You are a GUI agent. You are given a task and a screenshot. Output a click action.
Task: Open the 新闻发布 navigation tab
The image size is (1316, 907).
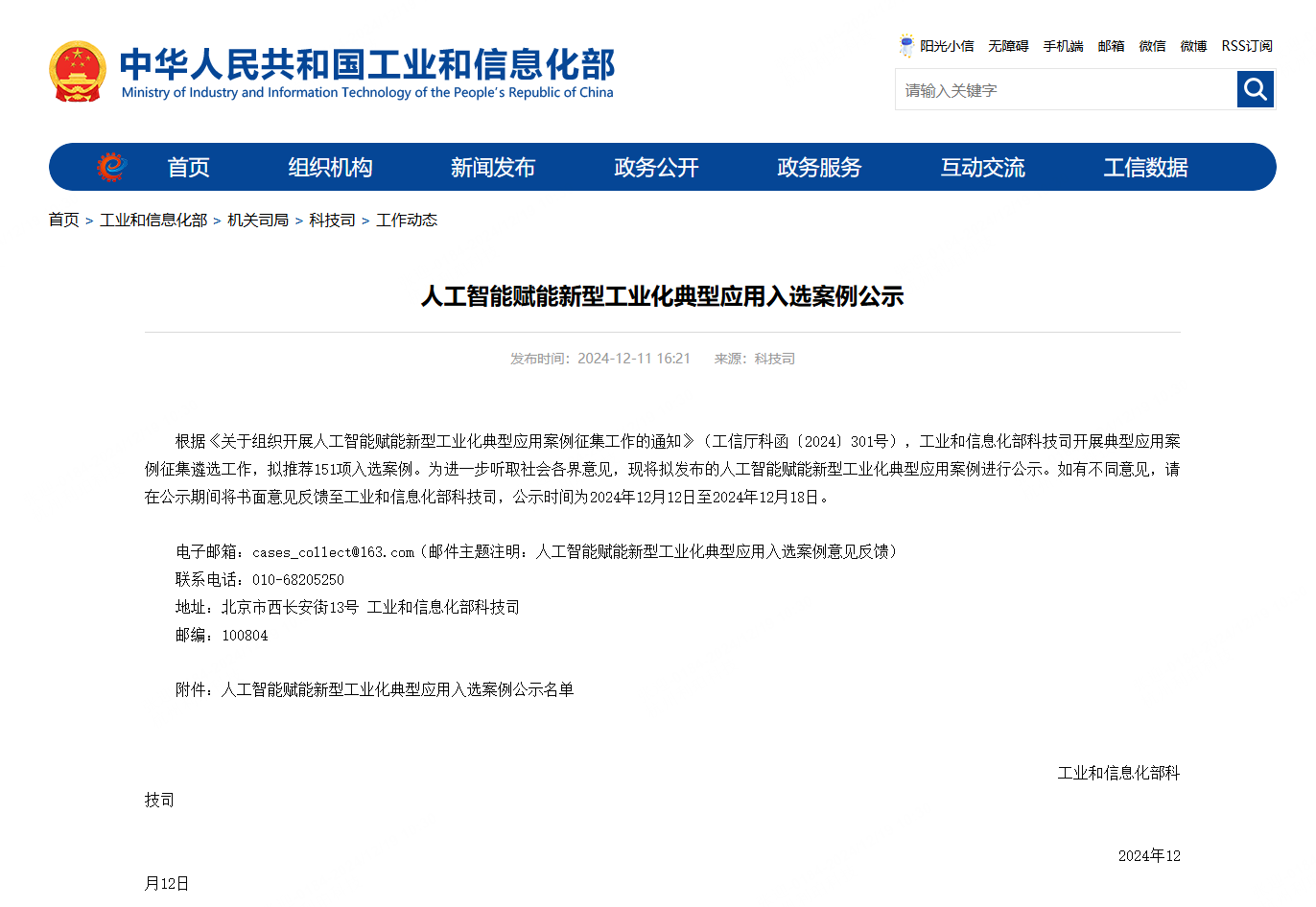pyautogui.click(x=493, y=168)
